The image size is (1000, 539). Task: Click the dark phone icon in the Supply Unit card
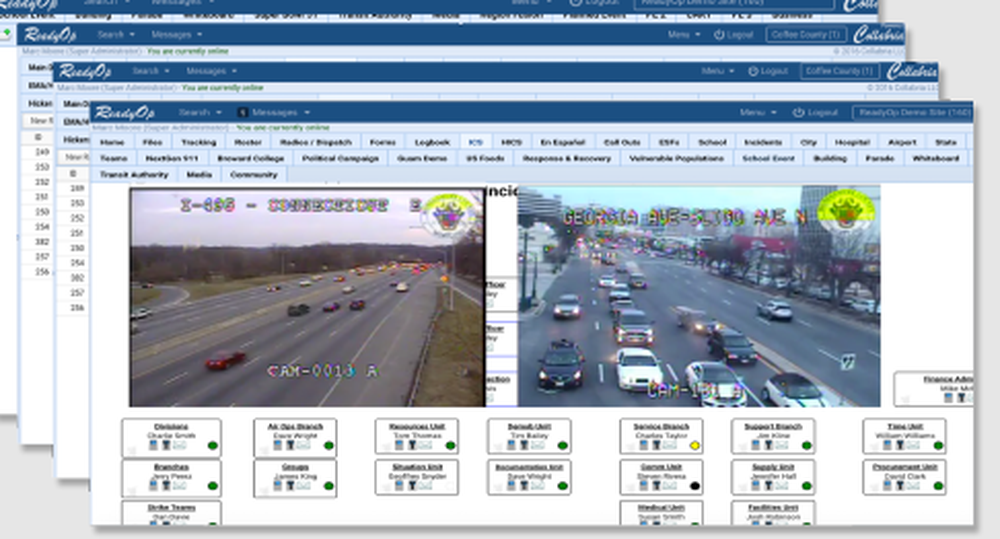tap(768, 485)
